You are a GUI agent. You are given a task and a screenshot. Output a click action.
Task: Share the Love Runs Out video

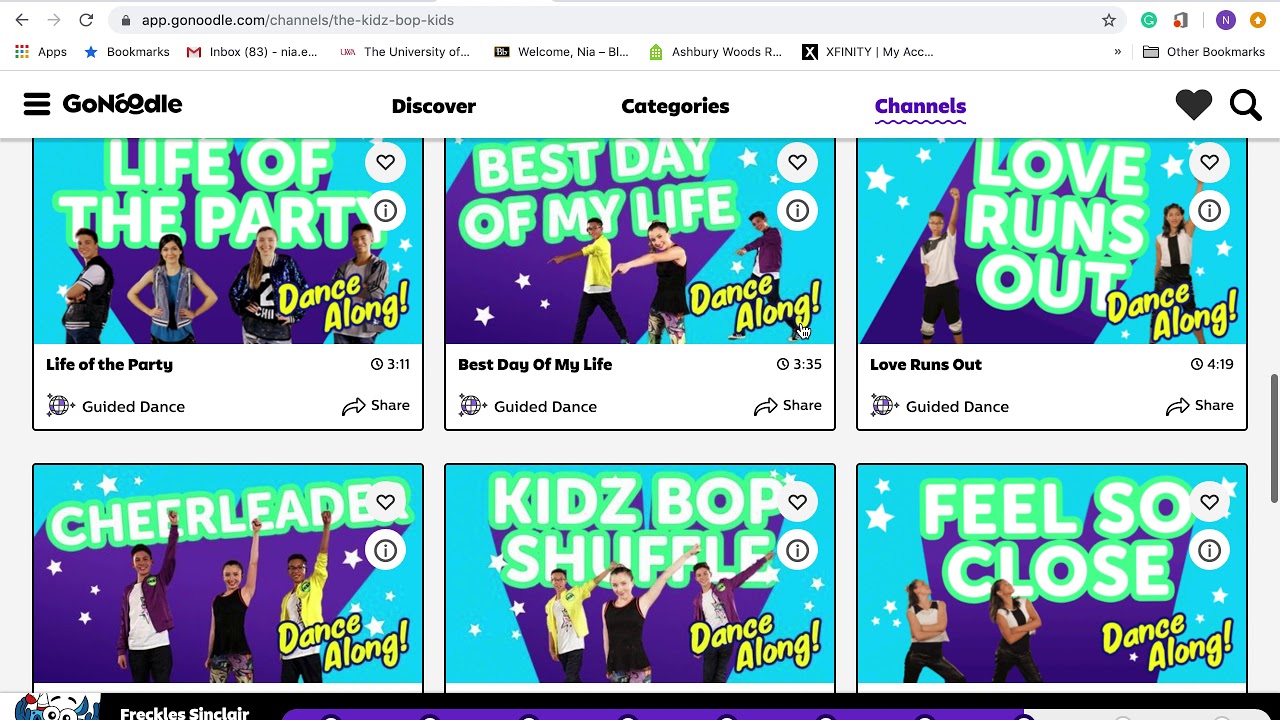pos(1200,406)
